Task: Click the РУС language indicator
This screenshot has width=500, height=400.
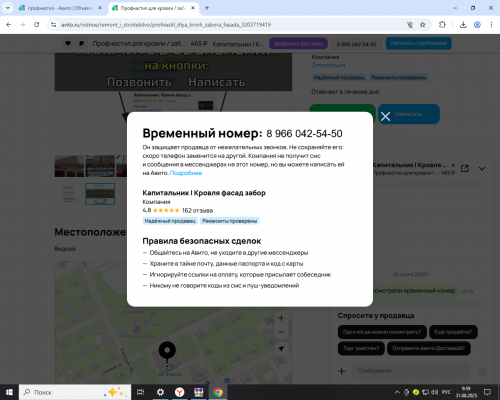Action: (446, 392)
